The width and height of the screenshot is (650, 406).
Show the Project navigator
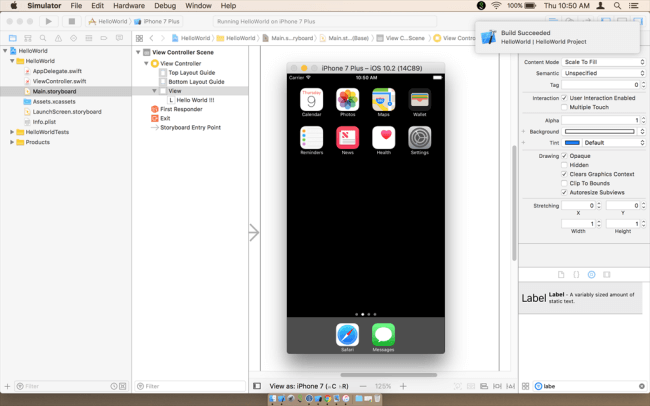tap(12, 38)
